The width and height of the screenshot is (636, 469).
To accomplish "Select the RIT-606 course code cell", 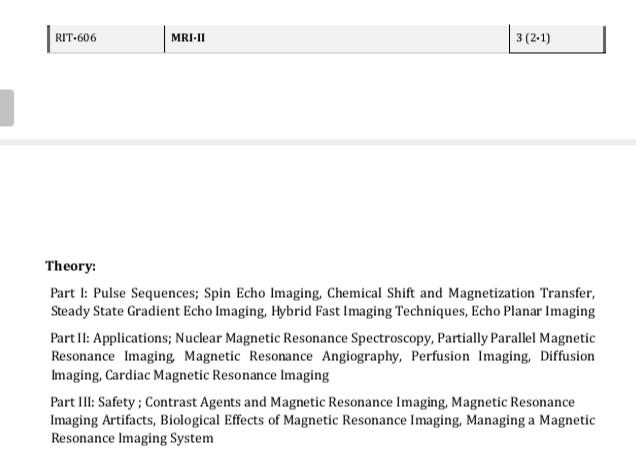I will click(106, 39).
